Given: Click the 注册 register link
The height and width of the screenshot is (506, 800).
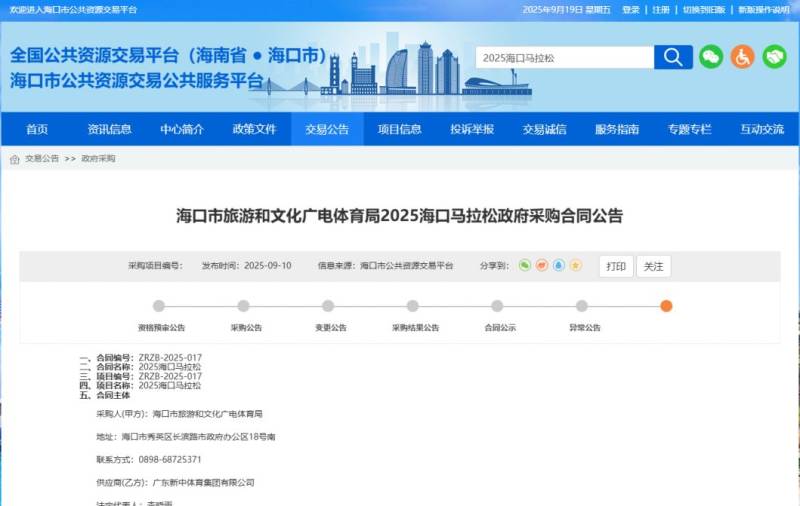Looking at the screenshot, I should [x=661, y=10].
